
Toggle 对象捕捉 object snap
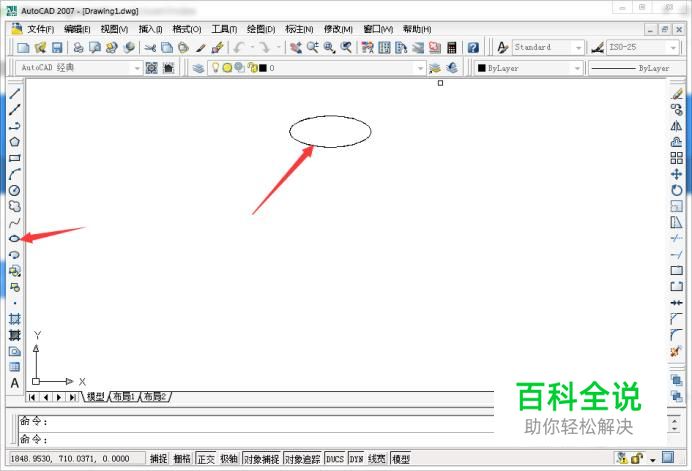[262, 459]
